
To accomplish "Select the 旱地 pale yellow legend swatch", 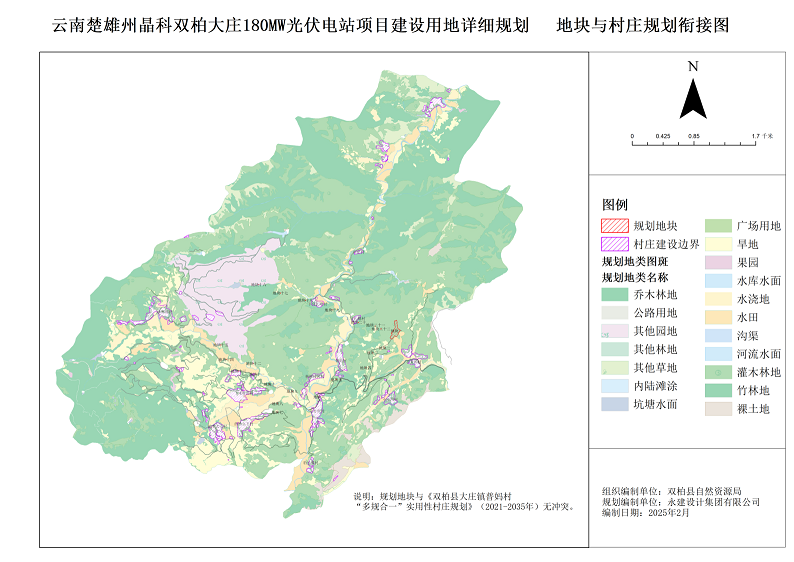I will click(718, 244).
